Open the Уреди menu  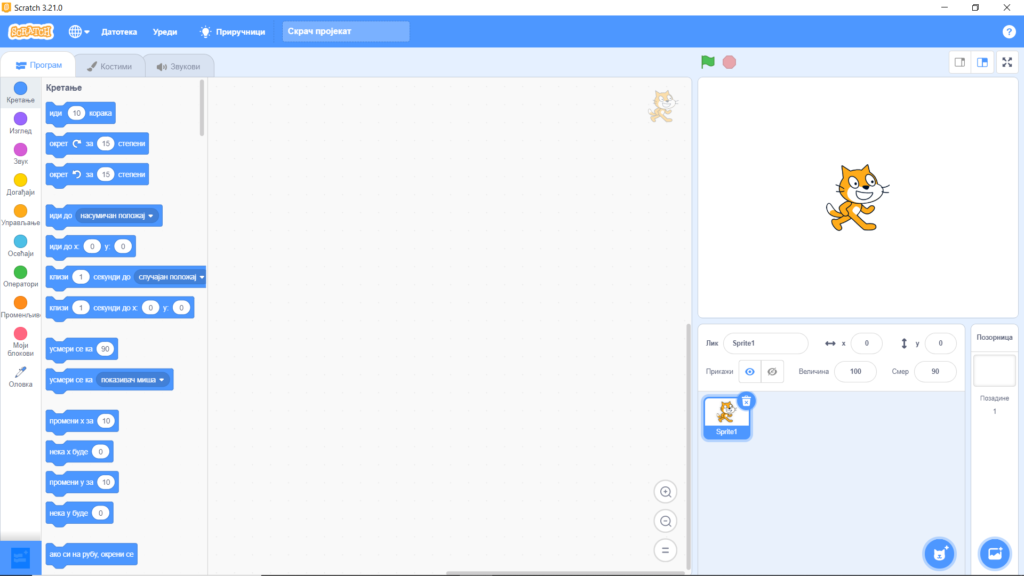pyautogui.click(x=165, y=31)
